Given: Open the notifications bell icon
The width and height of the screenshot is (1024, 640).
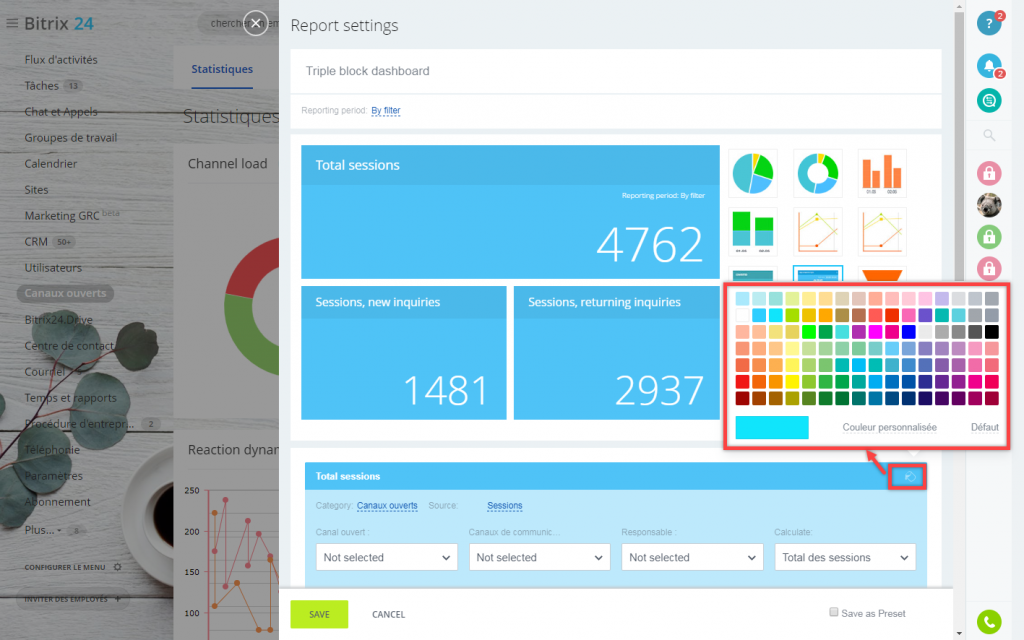Looking at the screenshot, I should tap(989, 65).
